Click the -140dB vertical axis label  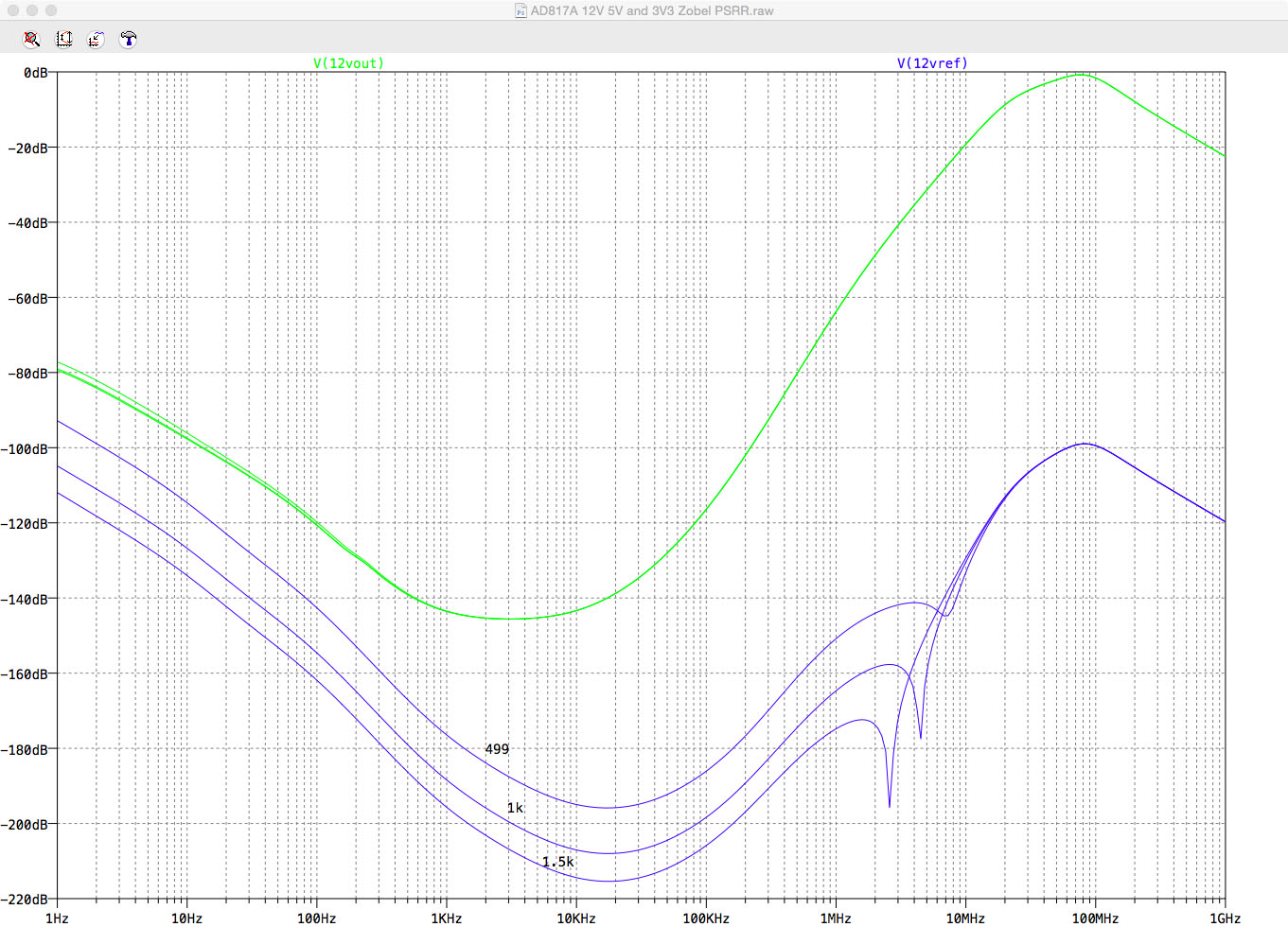pyautogui.click(x=25, y=599)
